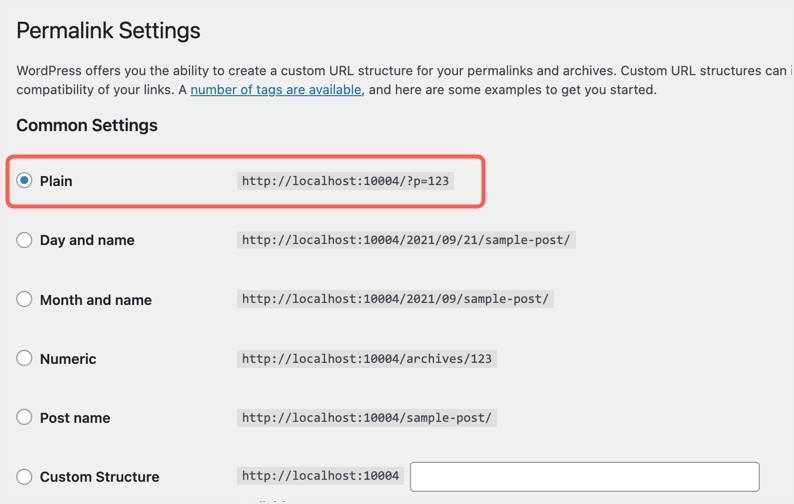Screen dimensions: 794x504
Task: Enable the Post name radio button
Action: pos(24,417)
